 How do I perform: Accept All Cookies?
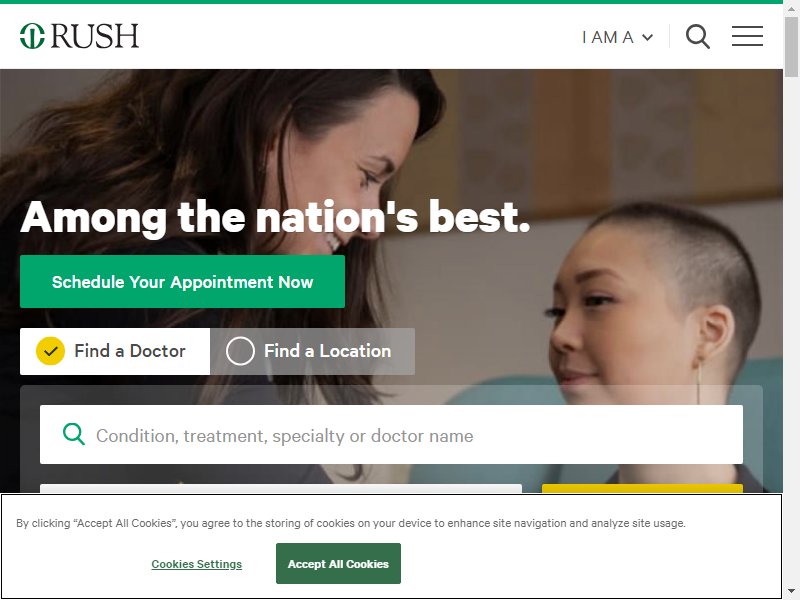pos(338,564)
